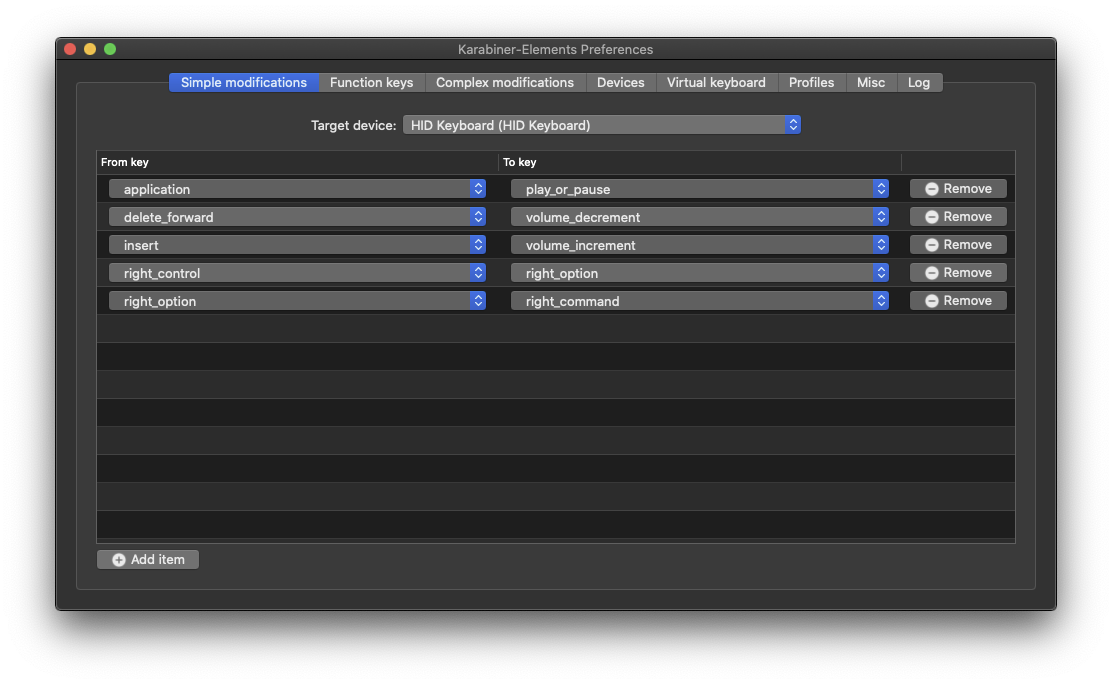This screenshot has height=684, width=1112.
Task: Close the Karabiner-Elements Preferences window
Action: tap(70, 49)
